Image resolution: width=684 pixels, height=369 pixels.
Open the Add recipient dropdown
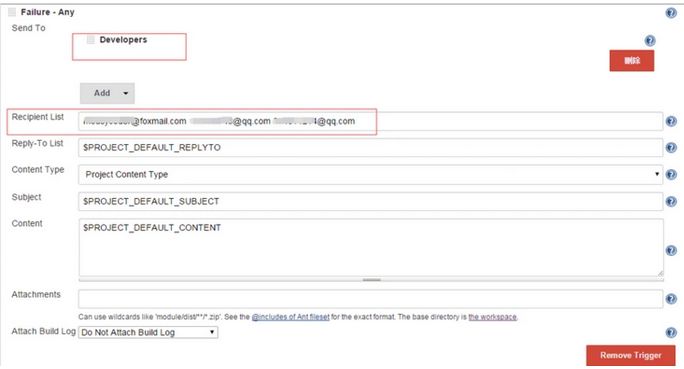(x=107, y=93)
